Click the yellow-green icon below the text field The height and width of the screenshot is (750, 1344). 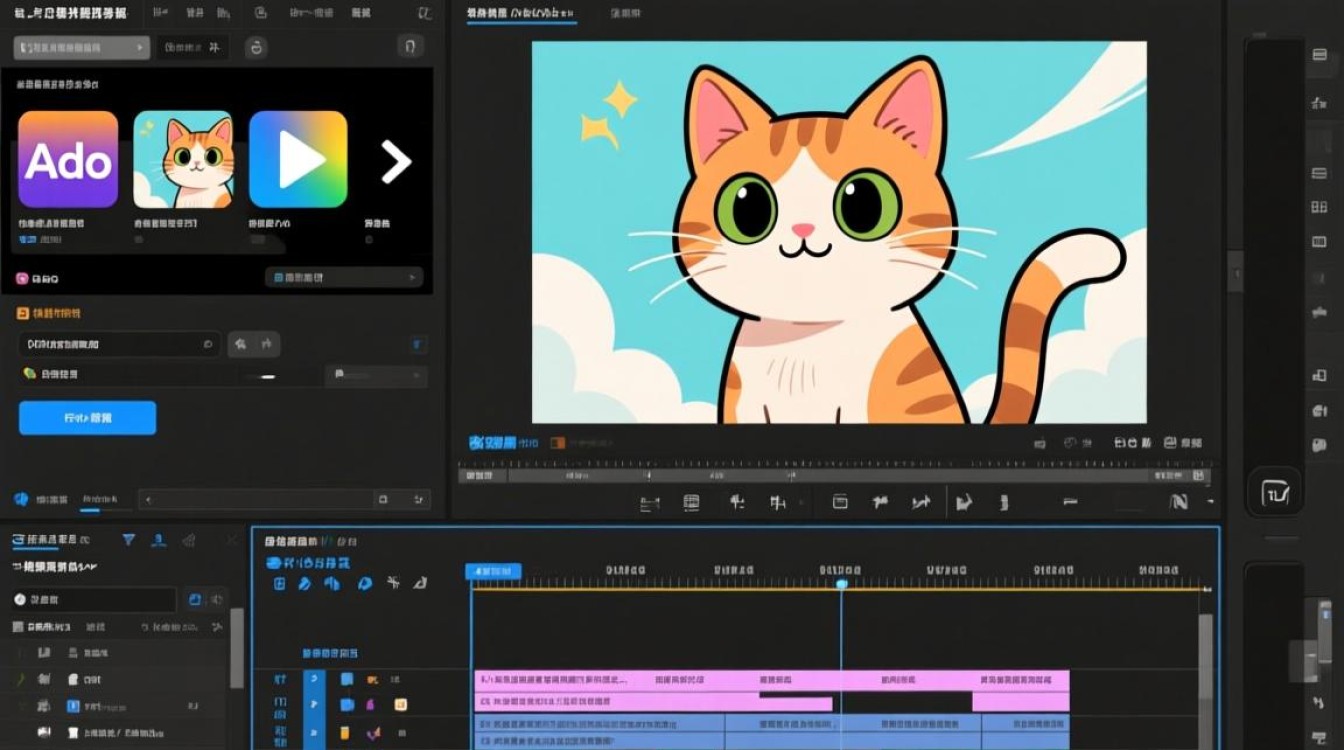[29, 373]
